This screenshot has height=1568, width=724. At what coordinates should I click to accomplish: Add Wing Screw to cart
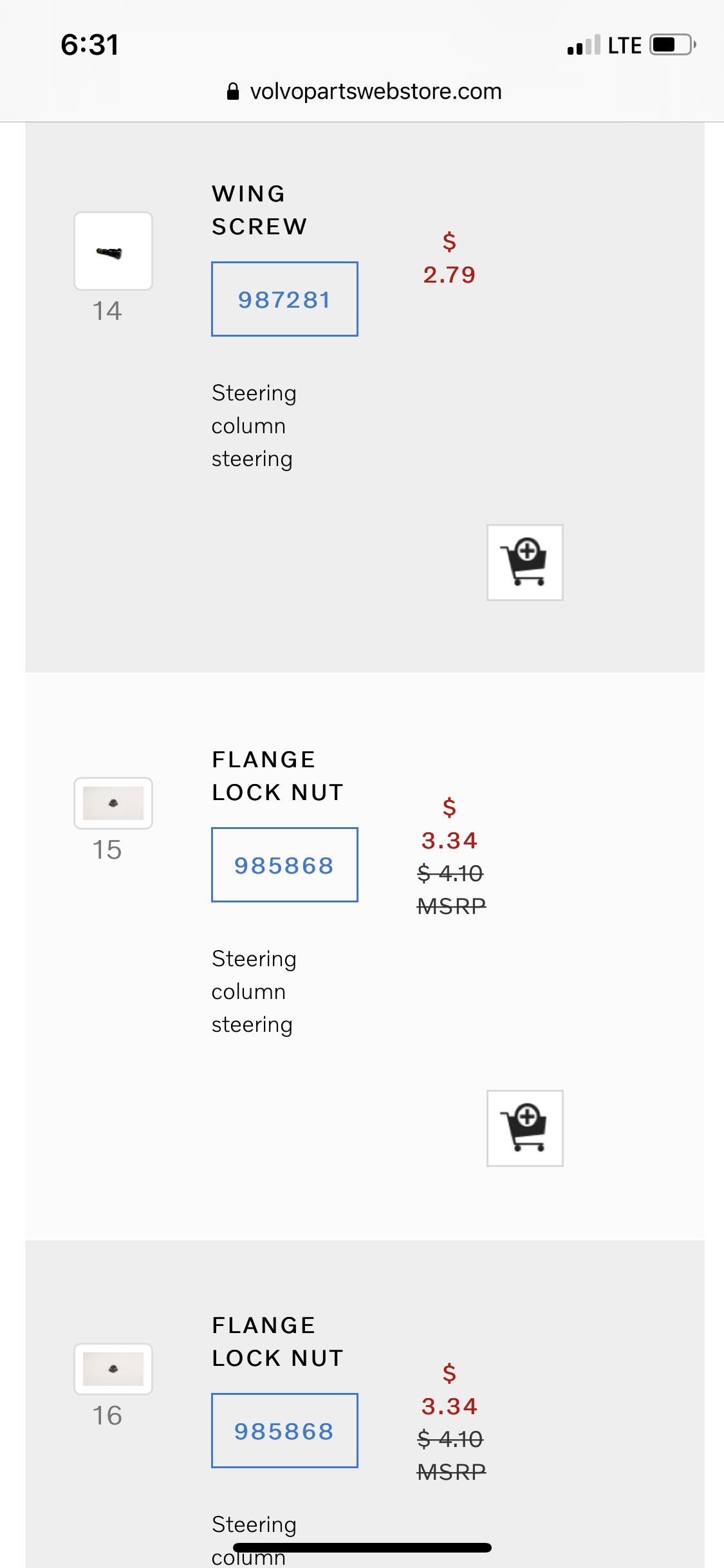[x=524, y=563]
